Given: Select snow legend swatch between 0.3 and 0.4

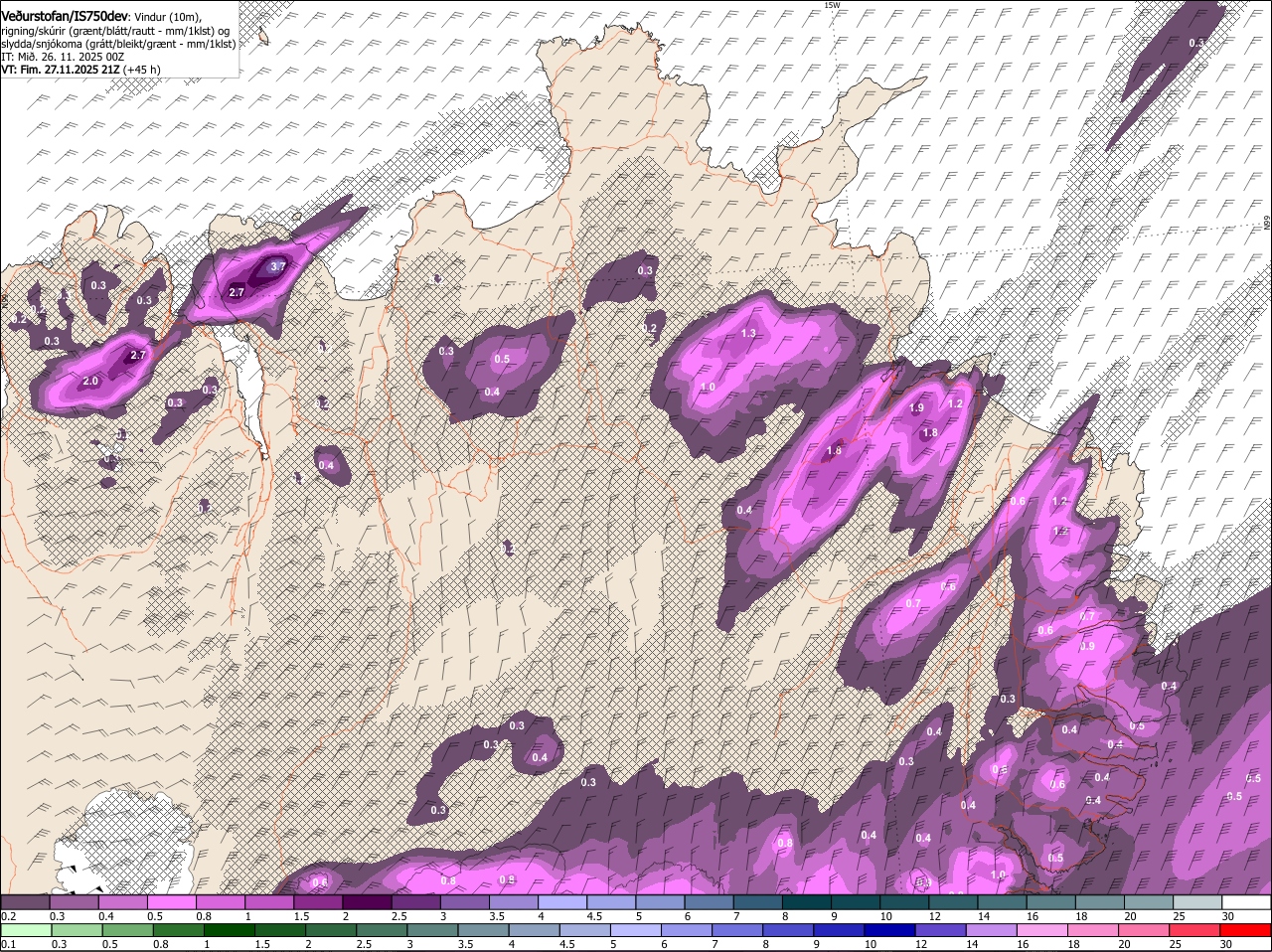Looking at the screenshot, I should pyautogui.click(x=74, y=901).
